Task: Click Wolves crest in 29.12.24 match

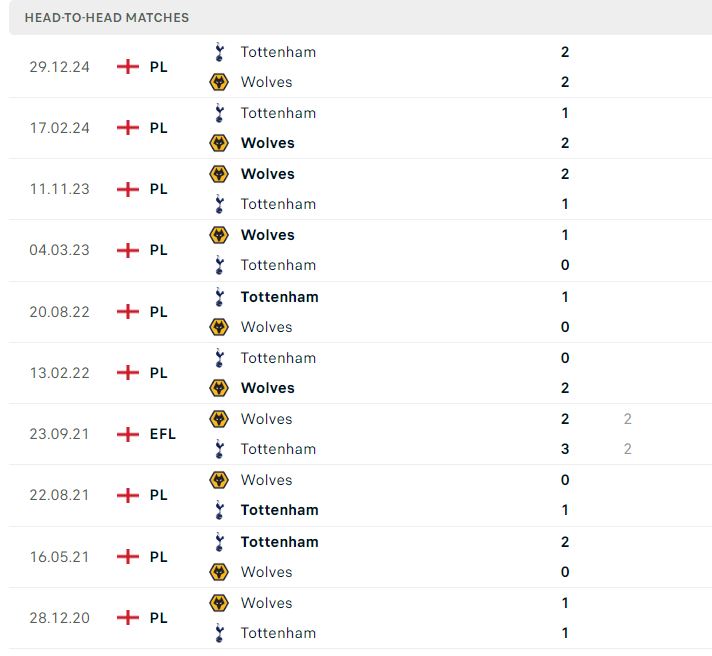Action: 219,82
